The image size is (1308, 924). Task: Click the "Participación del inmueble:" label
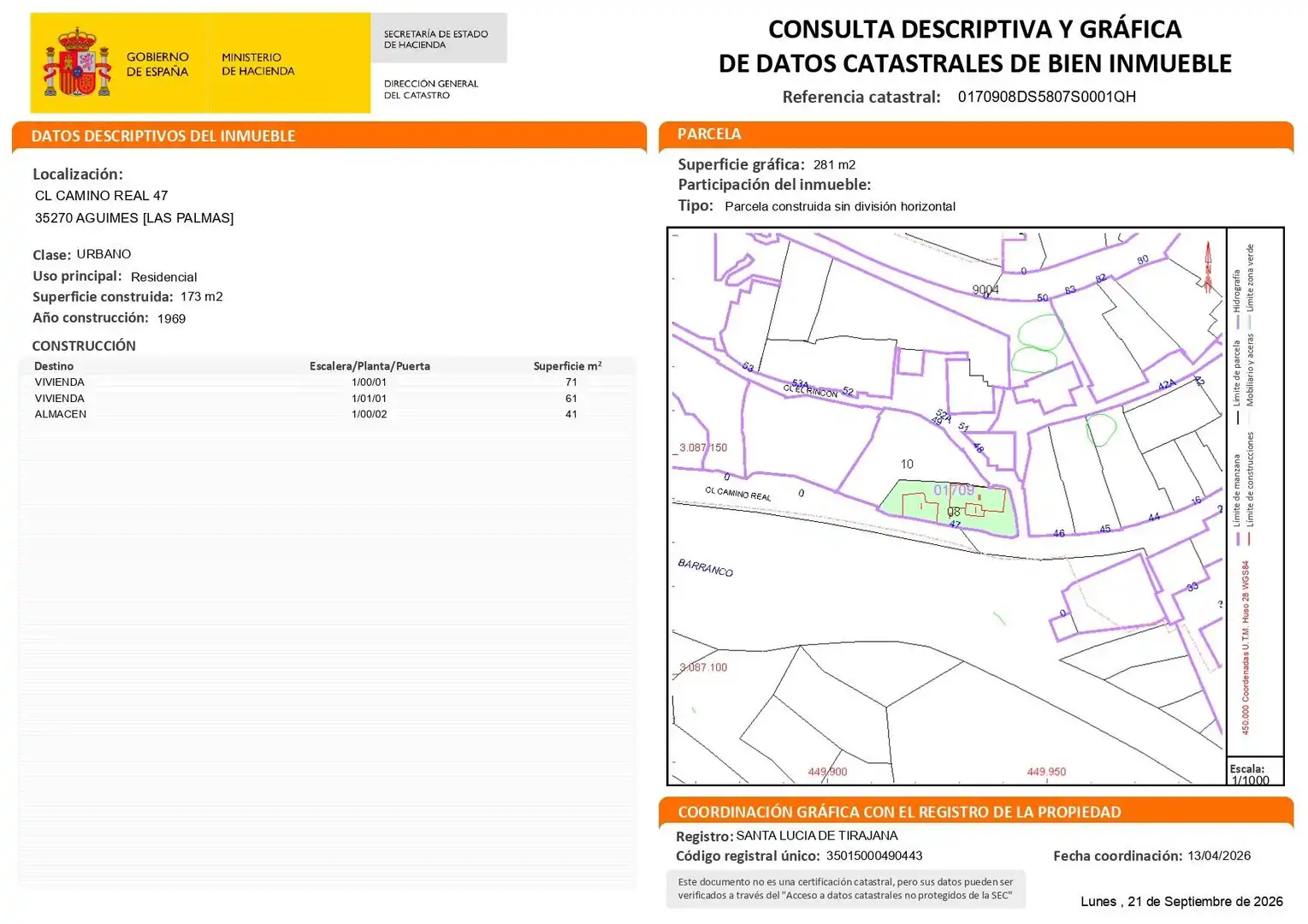pyautogui.click(x=774, y=185)
